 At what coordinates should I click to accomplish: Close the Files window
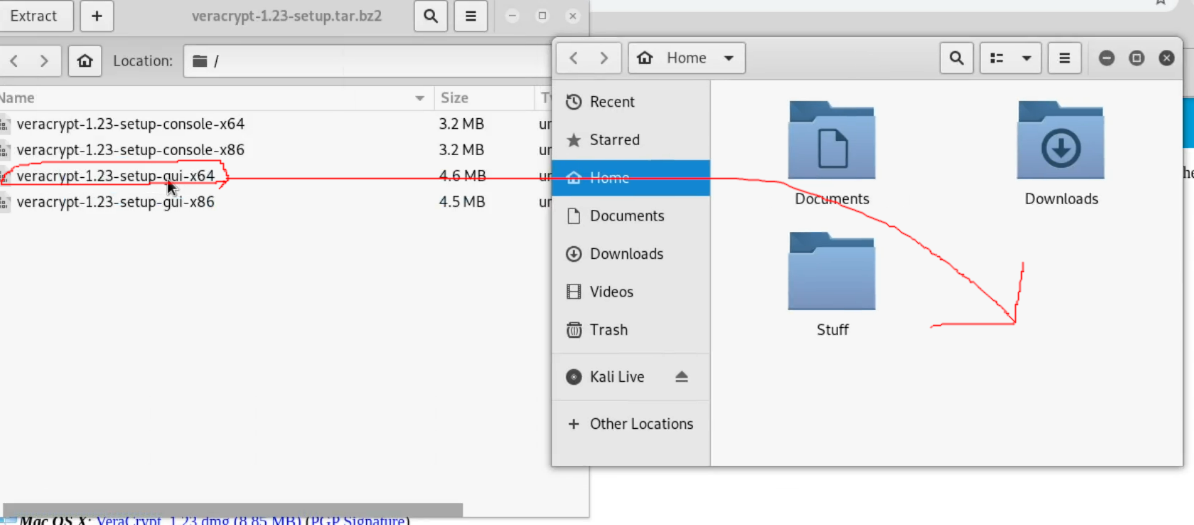(x=1165, y=58)
